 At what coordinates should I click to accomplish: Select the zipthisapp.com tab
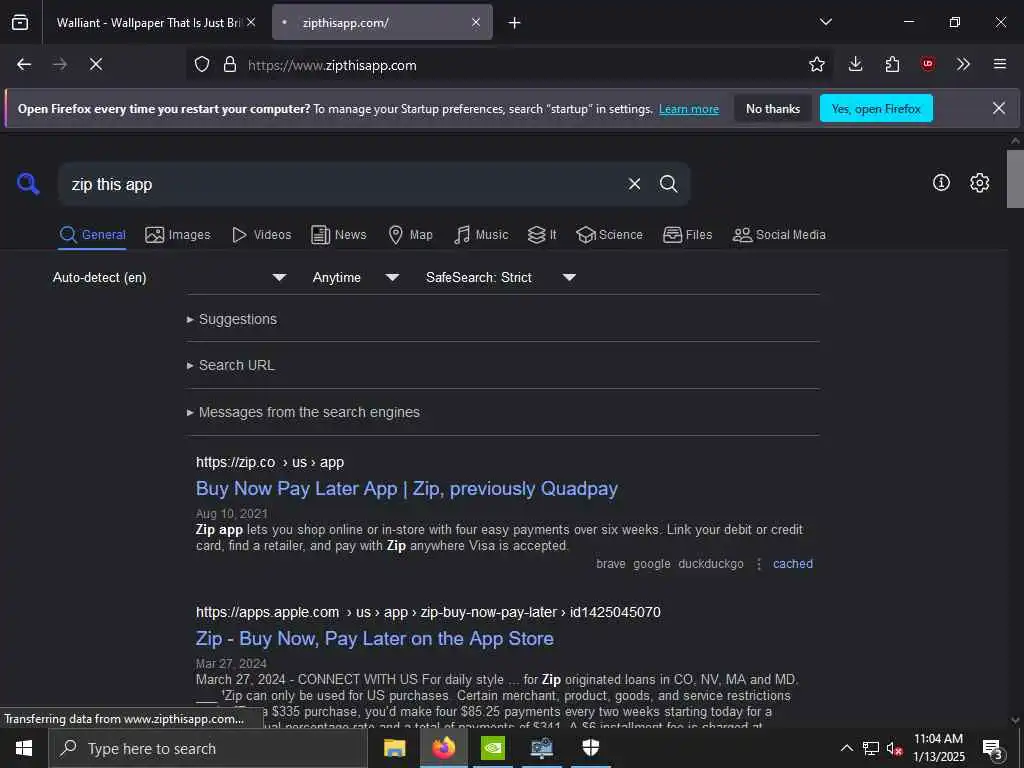382,22
